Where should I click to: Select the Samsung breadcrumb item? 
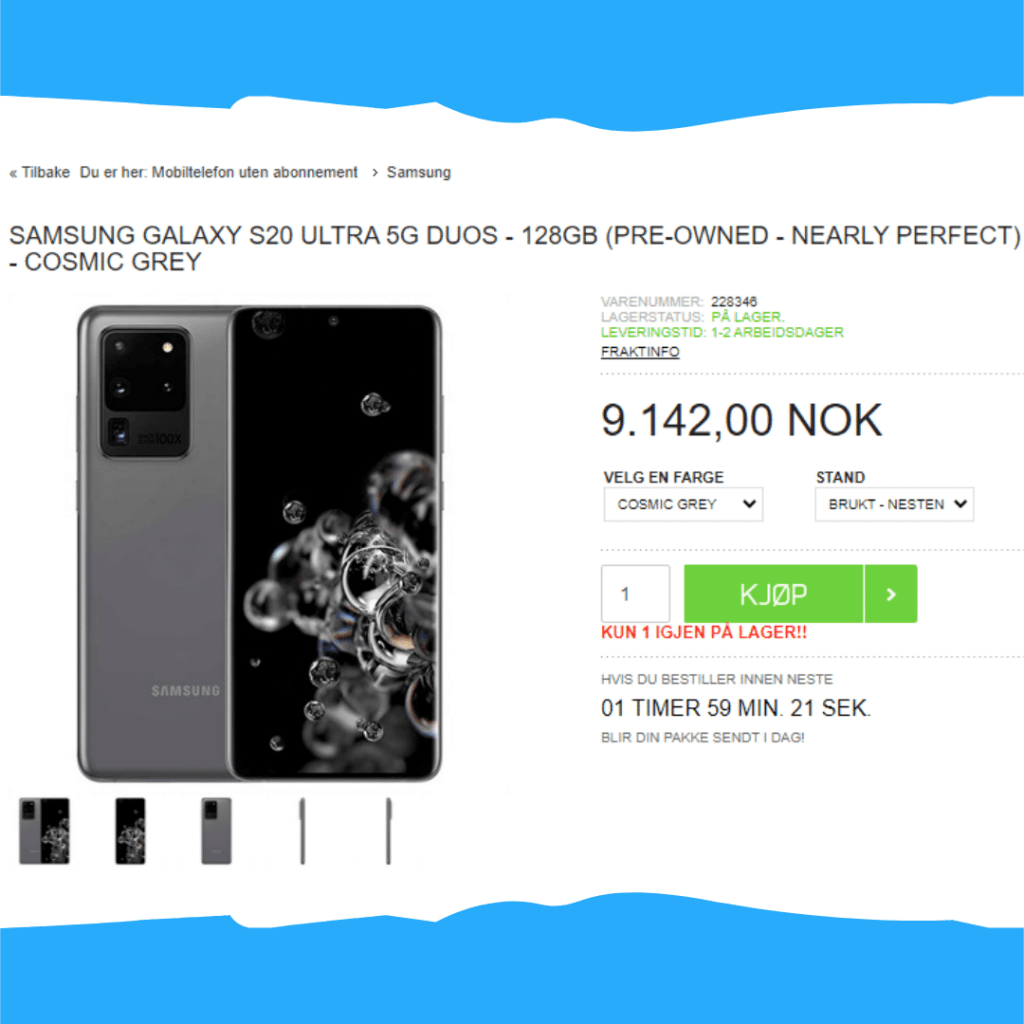pyautogui.click(x=419, y=172)
